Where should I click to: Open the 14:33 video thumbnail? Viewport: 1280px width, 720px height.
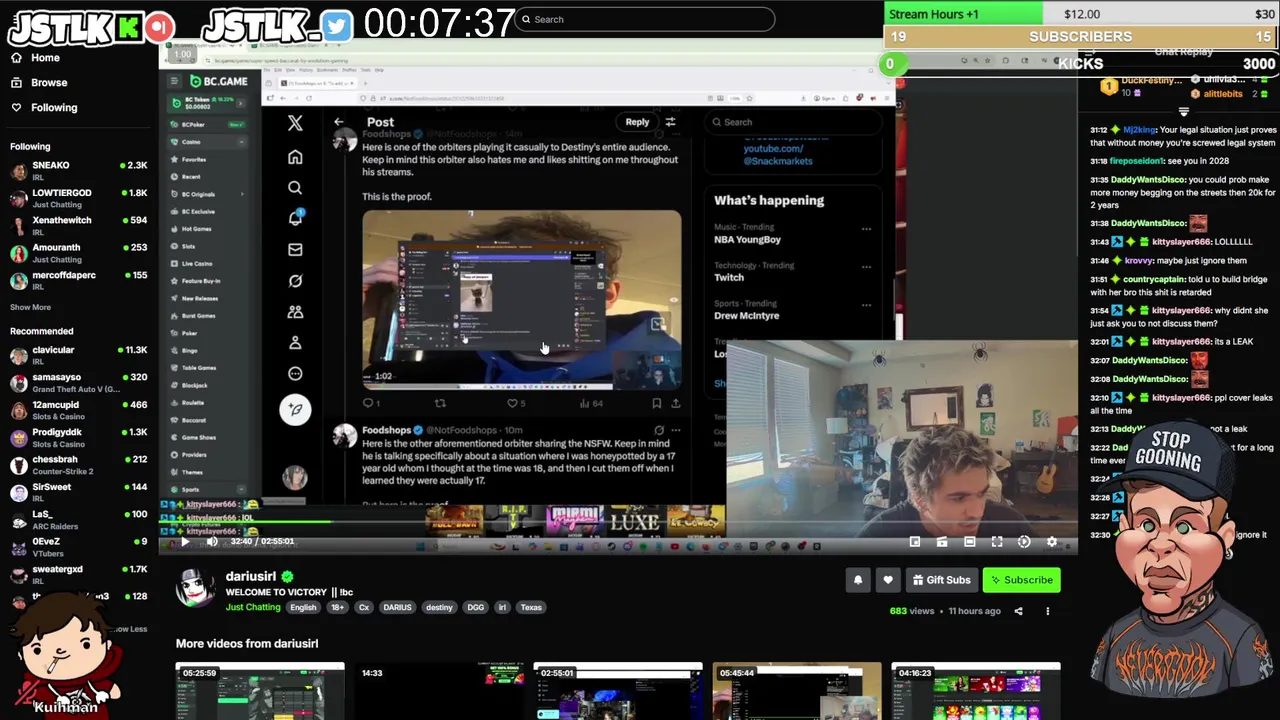[439, 690]
